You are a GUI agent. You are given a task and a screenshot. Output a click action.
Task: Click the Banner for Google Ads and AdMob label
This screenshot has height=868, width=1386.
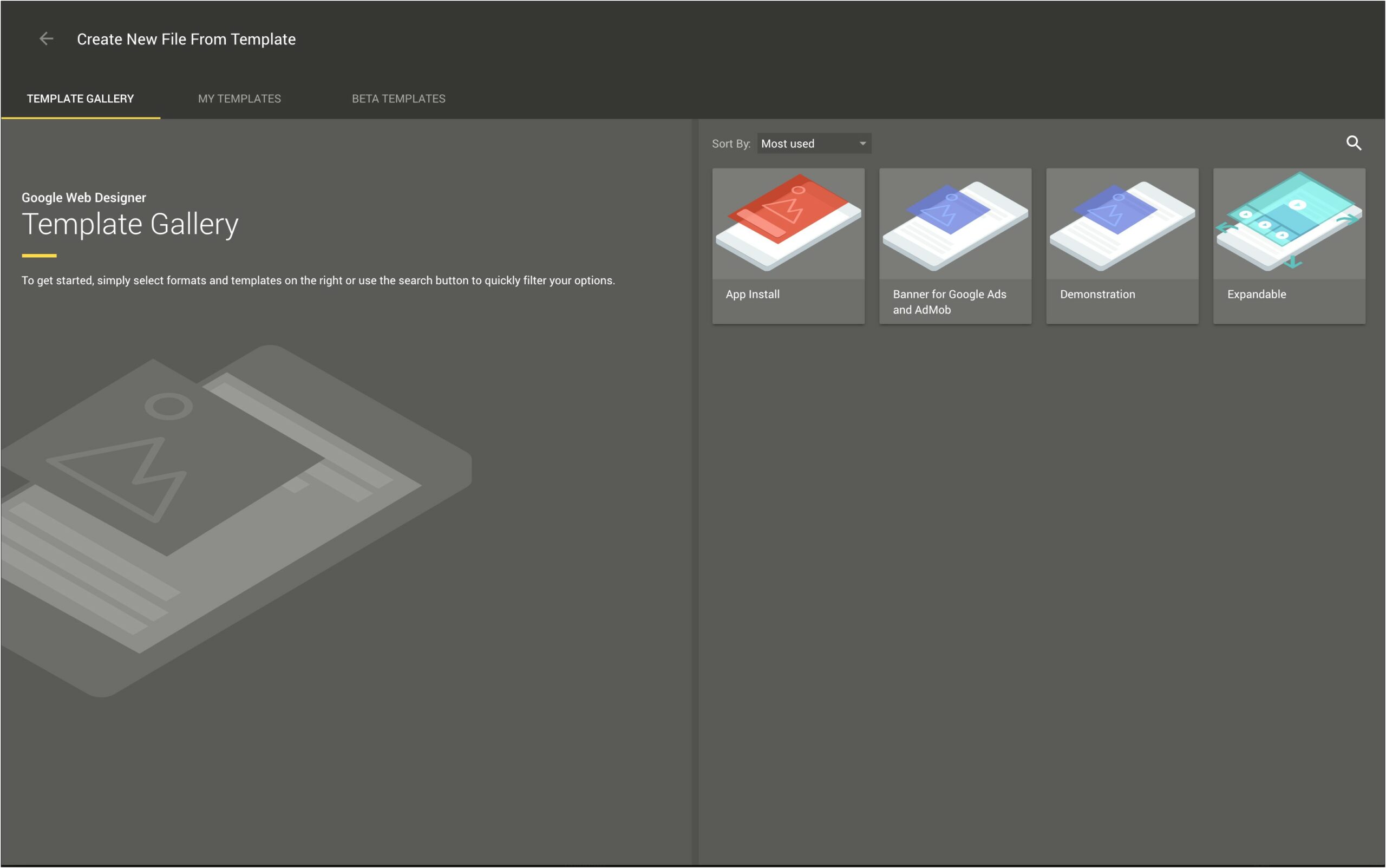949,302
